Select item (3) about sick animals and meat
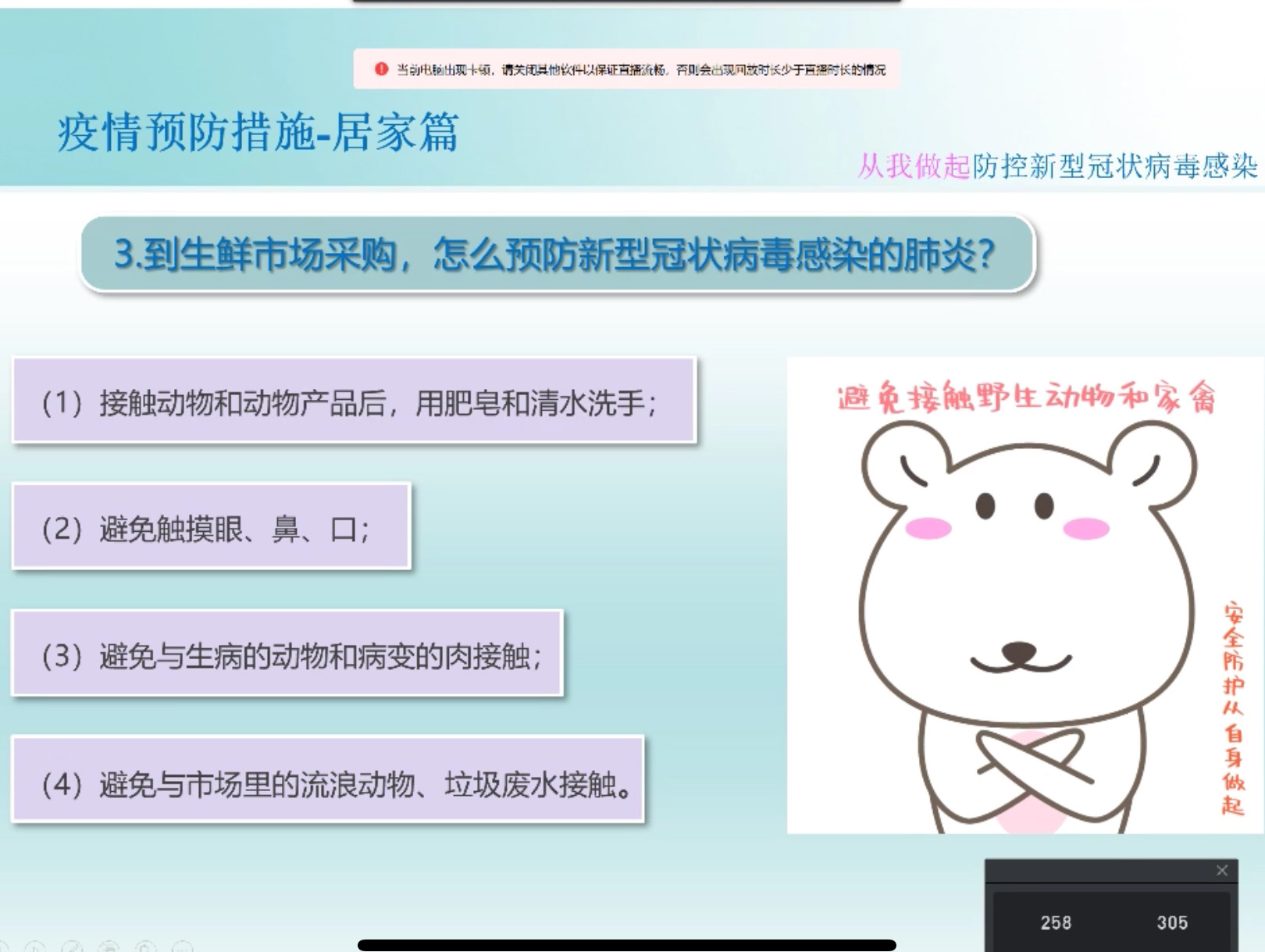Viewport: 1265px width, 952px height. (x=287, y=654)
